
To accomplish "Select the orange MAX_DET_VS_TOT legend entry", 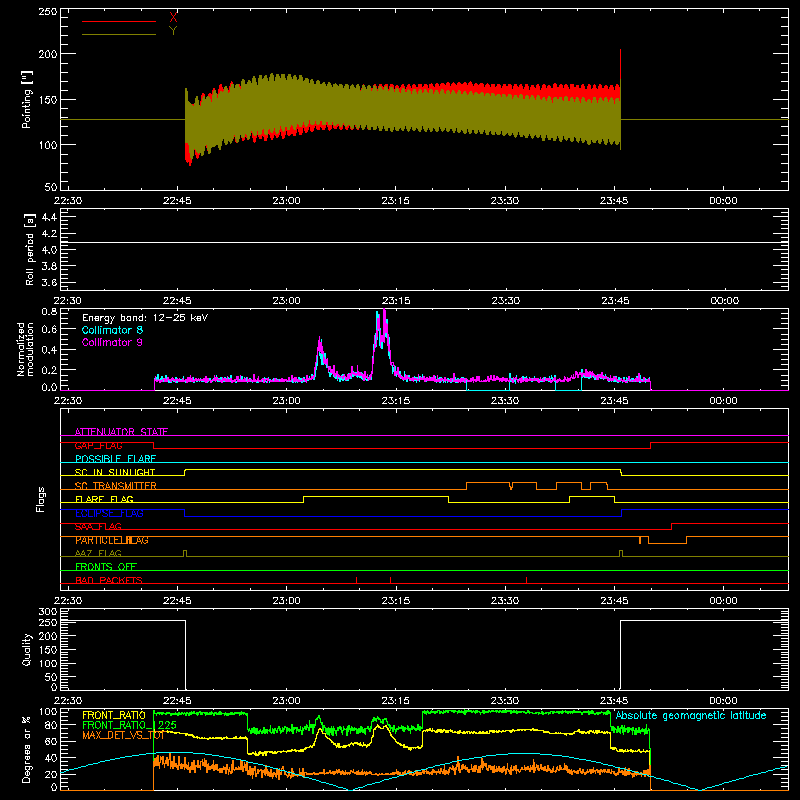I will click(x=123, y=735).
